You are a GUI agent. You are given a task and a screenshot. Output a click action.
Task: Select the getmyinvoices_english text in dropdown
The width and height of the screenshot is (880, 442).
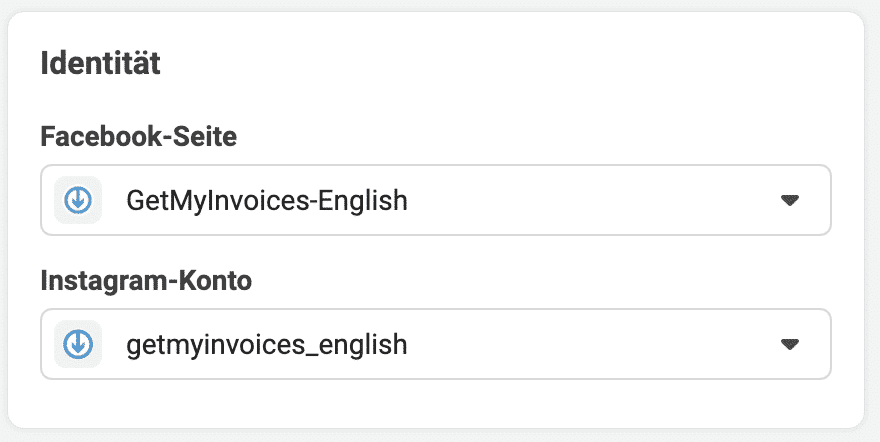pyautogui.click(x=267, y=344)
